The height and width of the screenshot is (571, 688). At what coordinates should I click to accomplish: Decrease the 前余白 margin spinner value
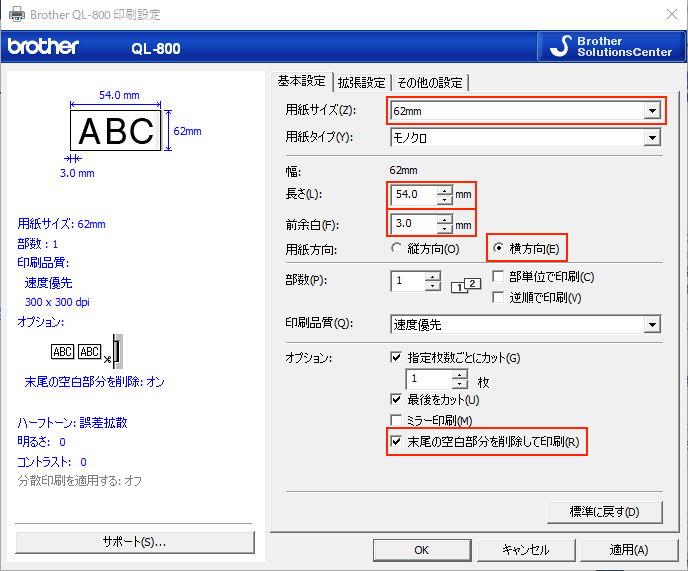444,229
